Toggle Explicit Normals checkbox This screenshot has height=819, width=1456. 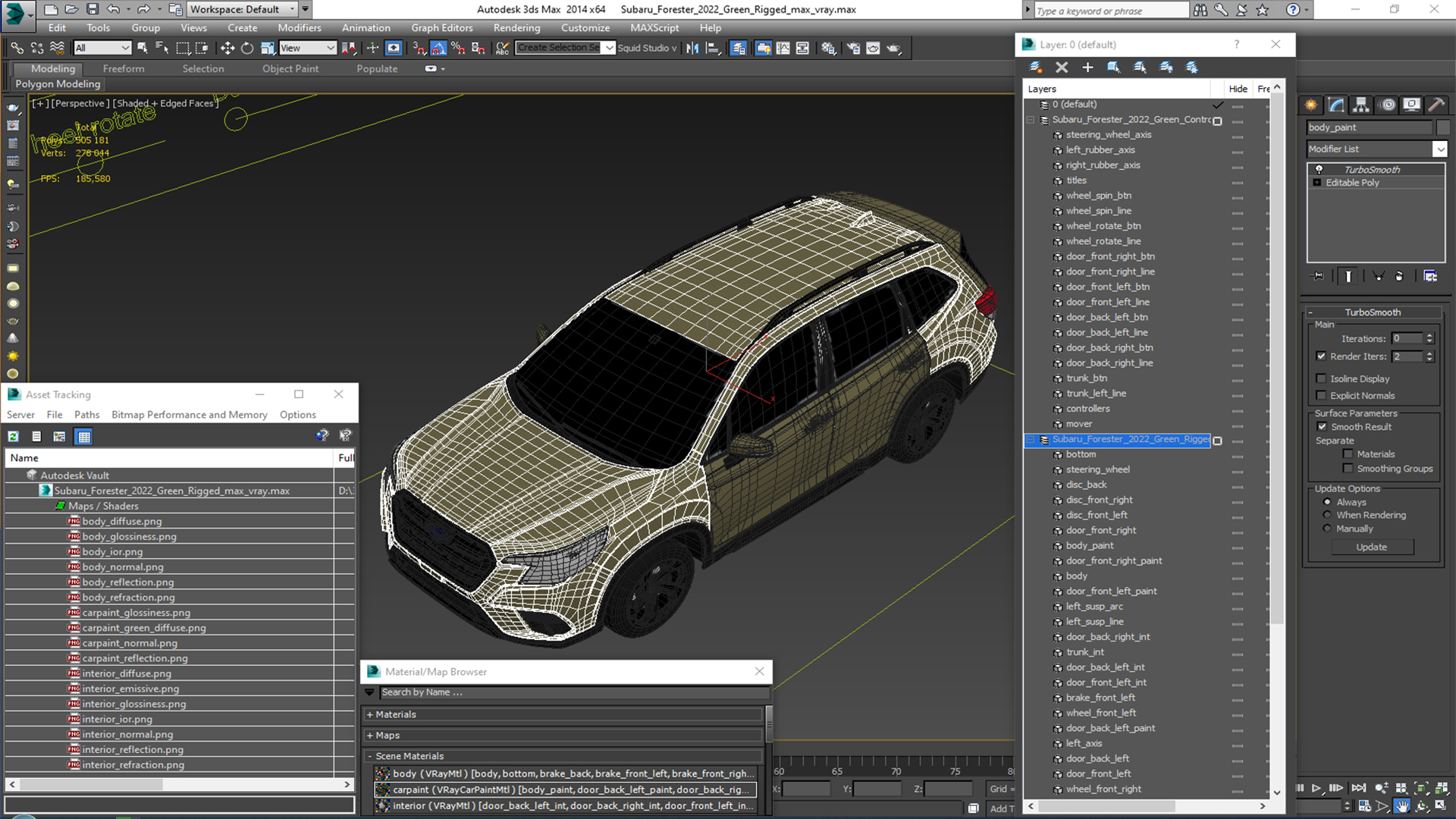1322,395
